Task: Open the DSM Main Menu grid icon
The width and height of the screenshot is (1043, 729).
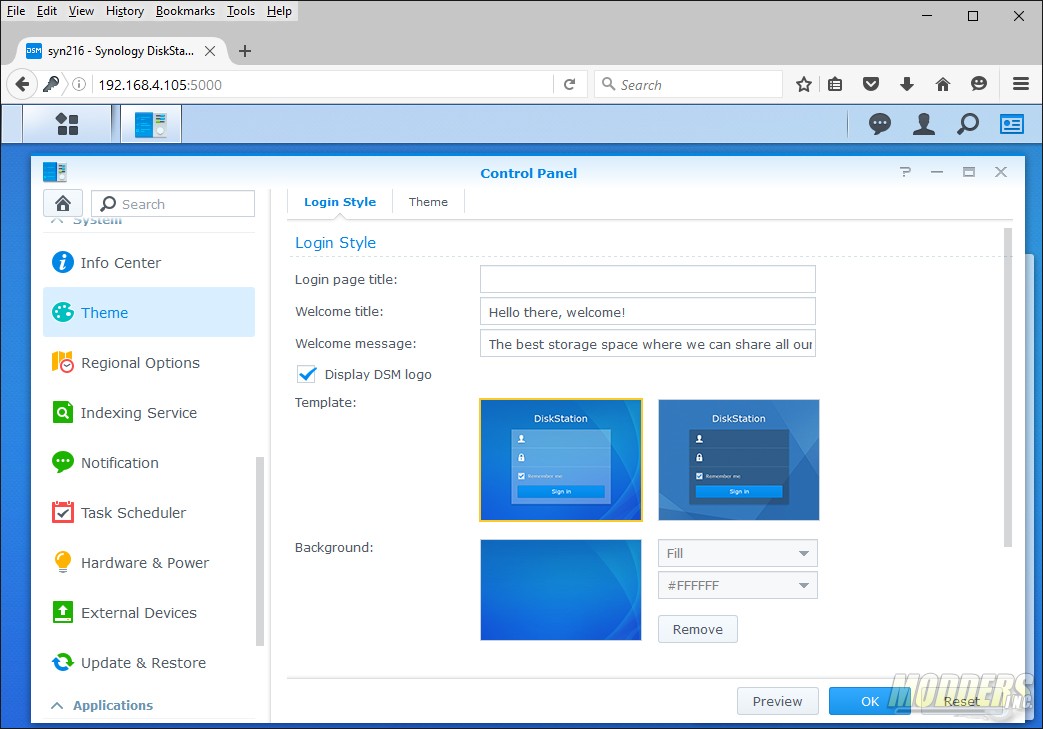Action: 67,124
